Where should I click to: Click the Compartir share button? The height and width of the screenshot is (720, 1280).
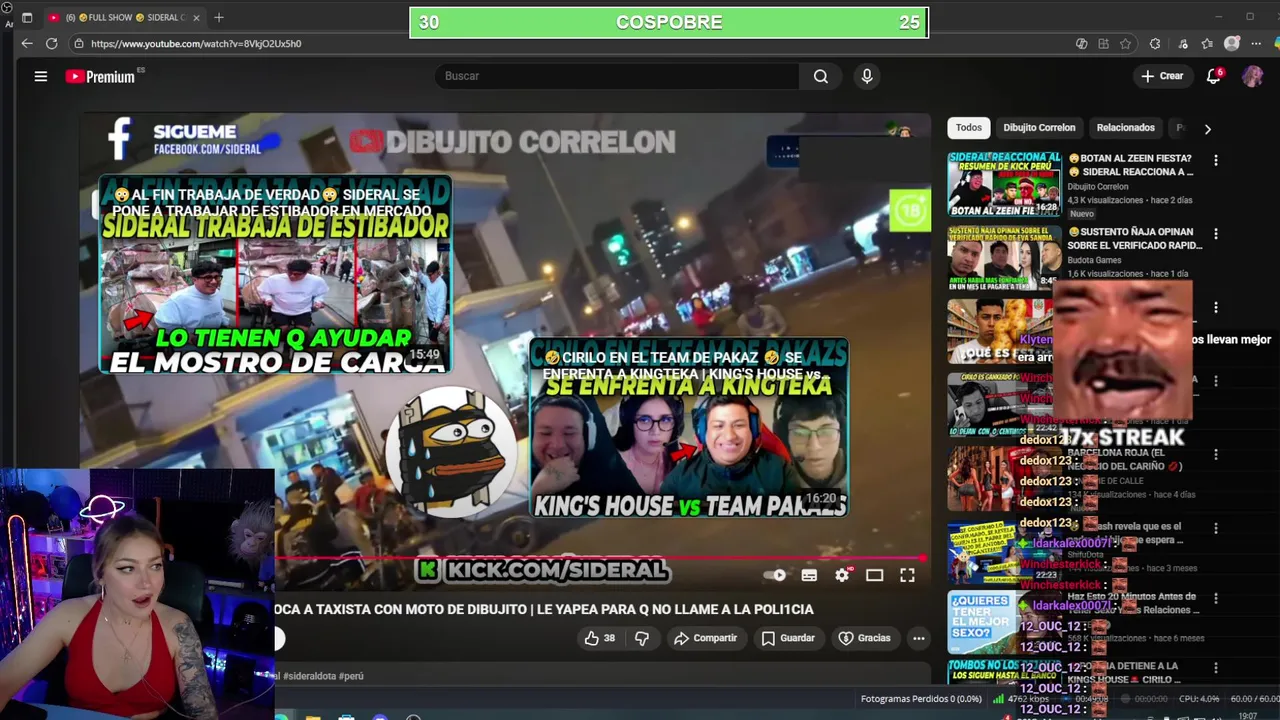pos(705,638)
